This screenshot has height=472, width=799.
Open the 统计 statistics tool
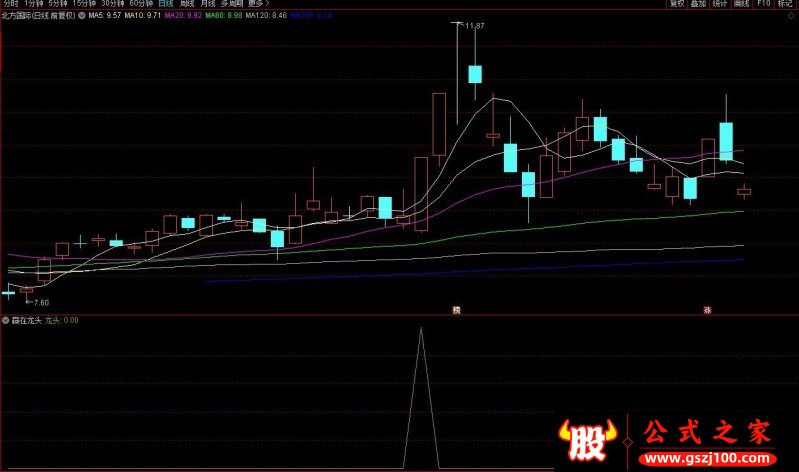(x=722, y=4)
